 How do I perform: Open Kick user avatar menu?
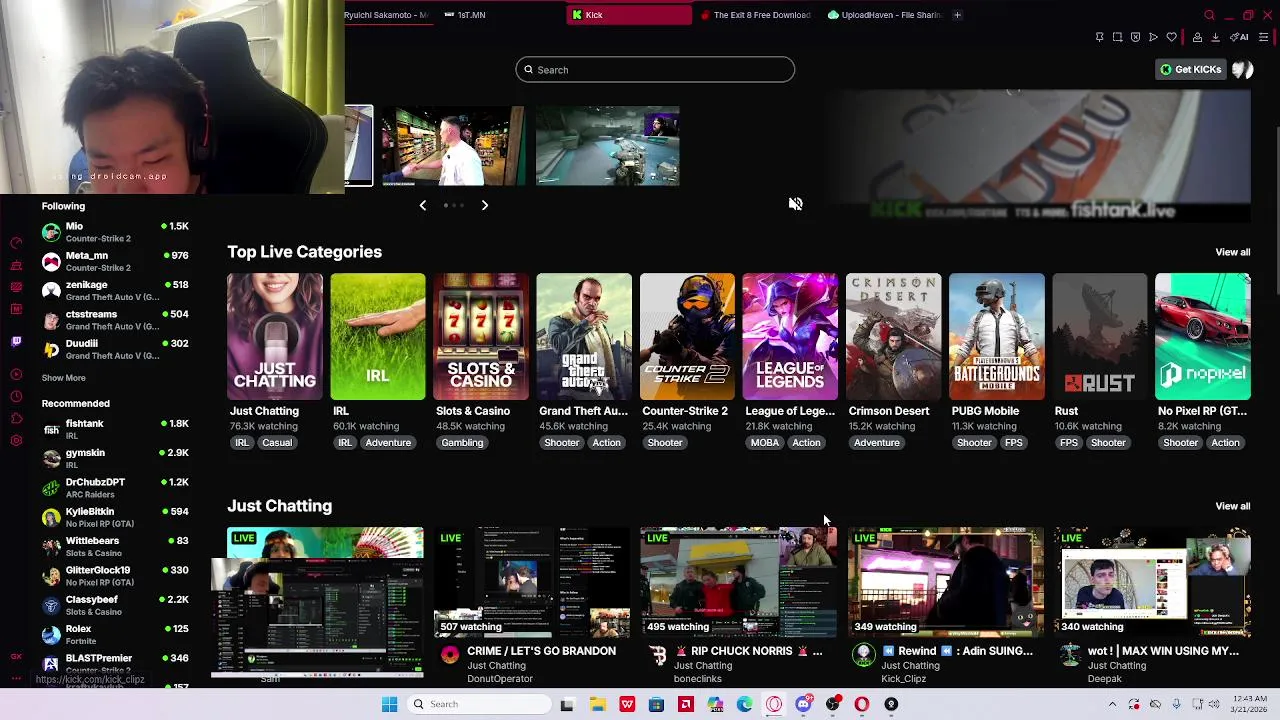tap(1242, 69)
